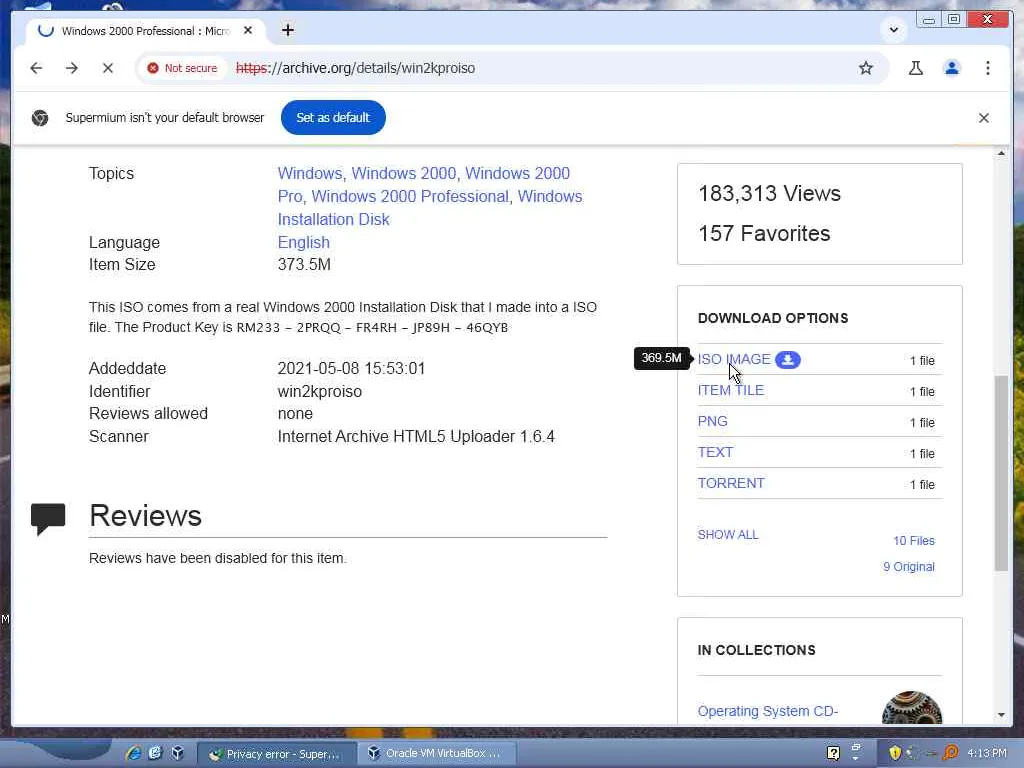Launch VirtualBox from quick launch
Viewport: 1024px width, 768px height.
point(177,753)
